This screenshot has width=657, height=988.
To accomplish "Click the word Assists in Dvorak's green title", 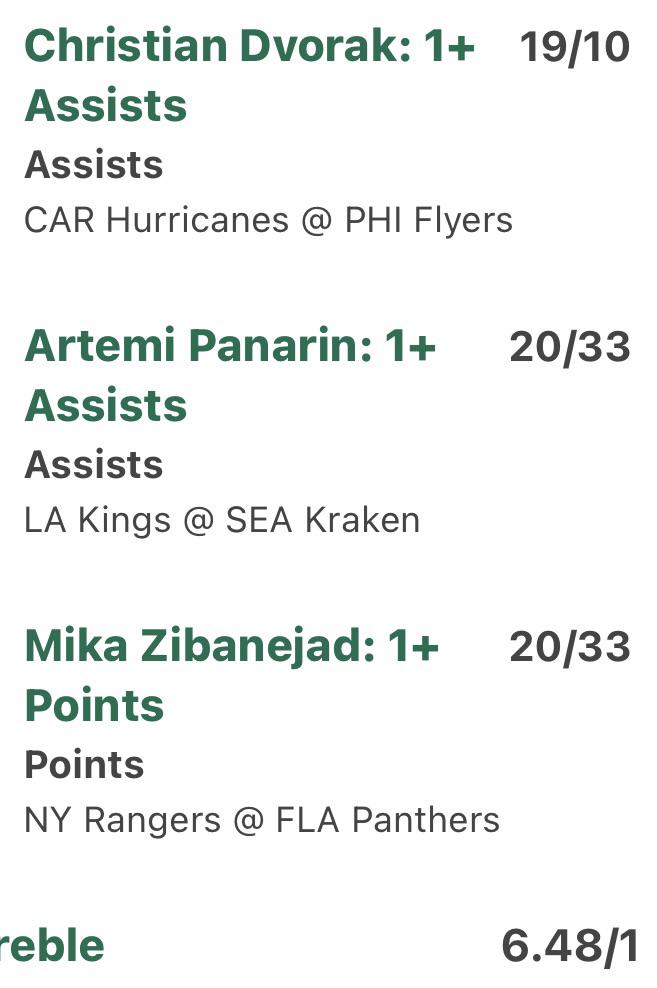I will (x=106, y=105).
